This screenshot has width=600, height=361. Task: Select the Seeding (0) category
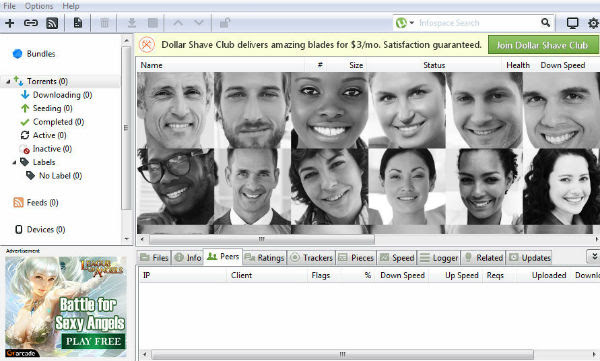52,108
